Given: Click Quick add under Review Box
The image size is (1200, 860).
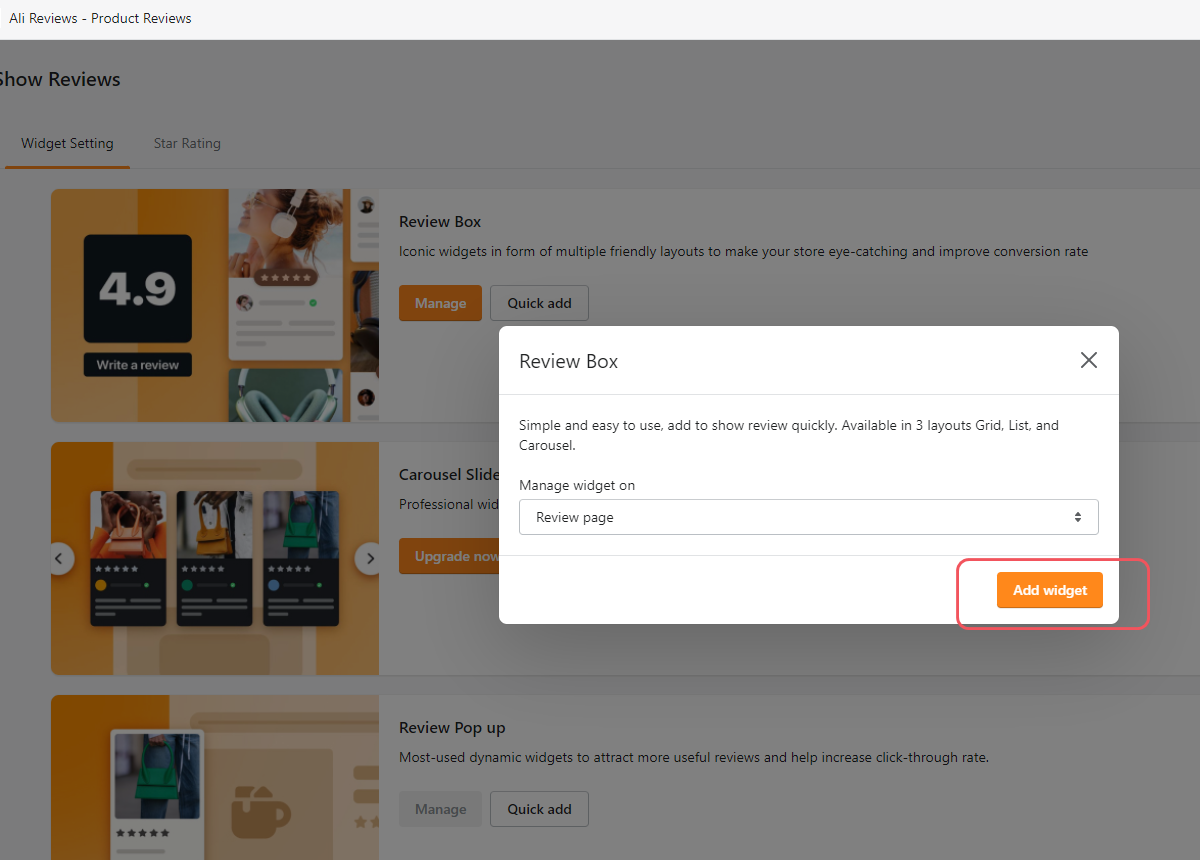Looking at the screenshot, I should [x=539, y=303].
